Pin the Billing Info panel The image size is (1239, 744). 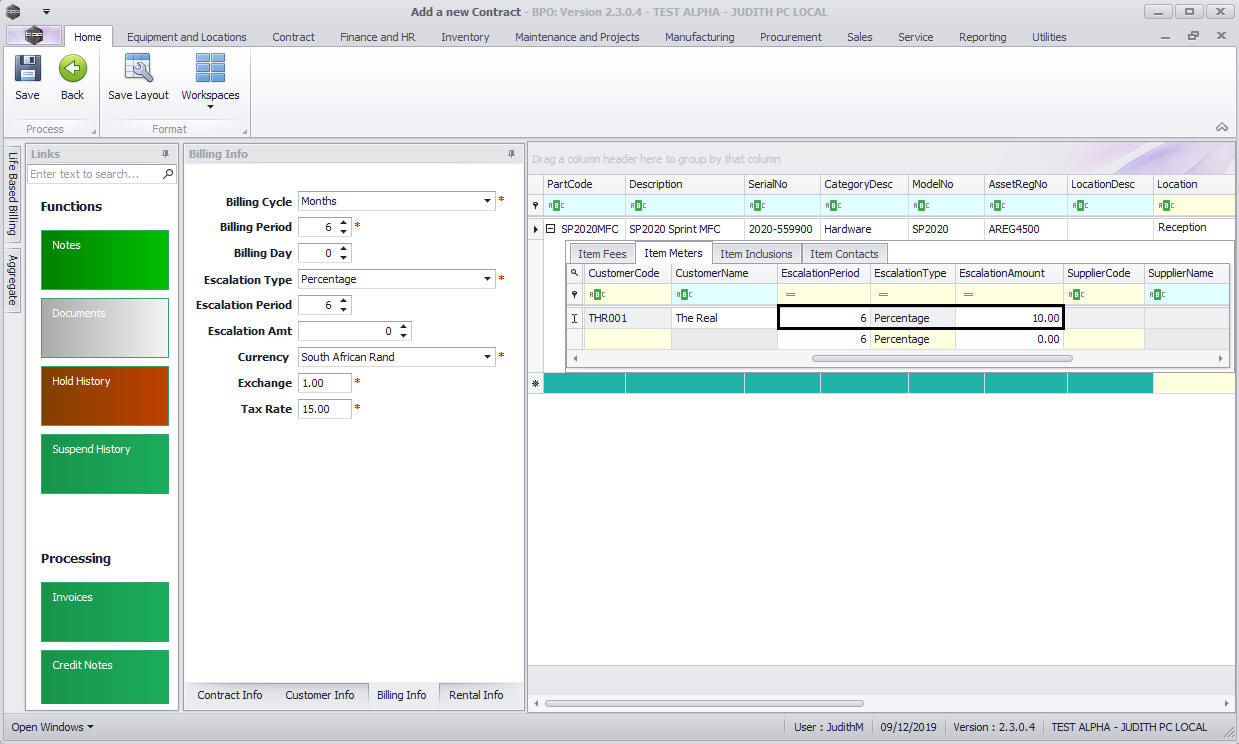click(x=511, y=154)
